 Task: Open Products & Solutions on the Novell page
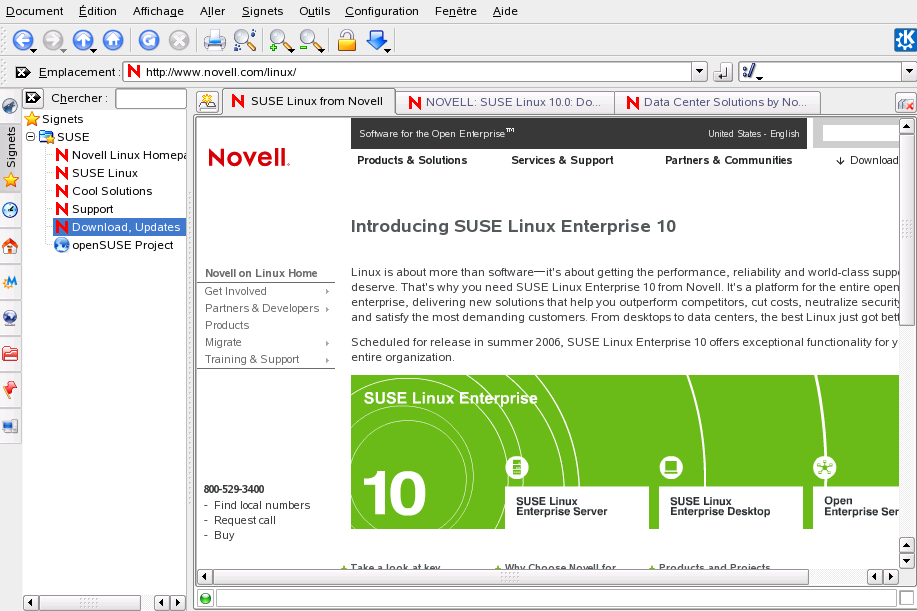coord(412,160)
